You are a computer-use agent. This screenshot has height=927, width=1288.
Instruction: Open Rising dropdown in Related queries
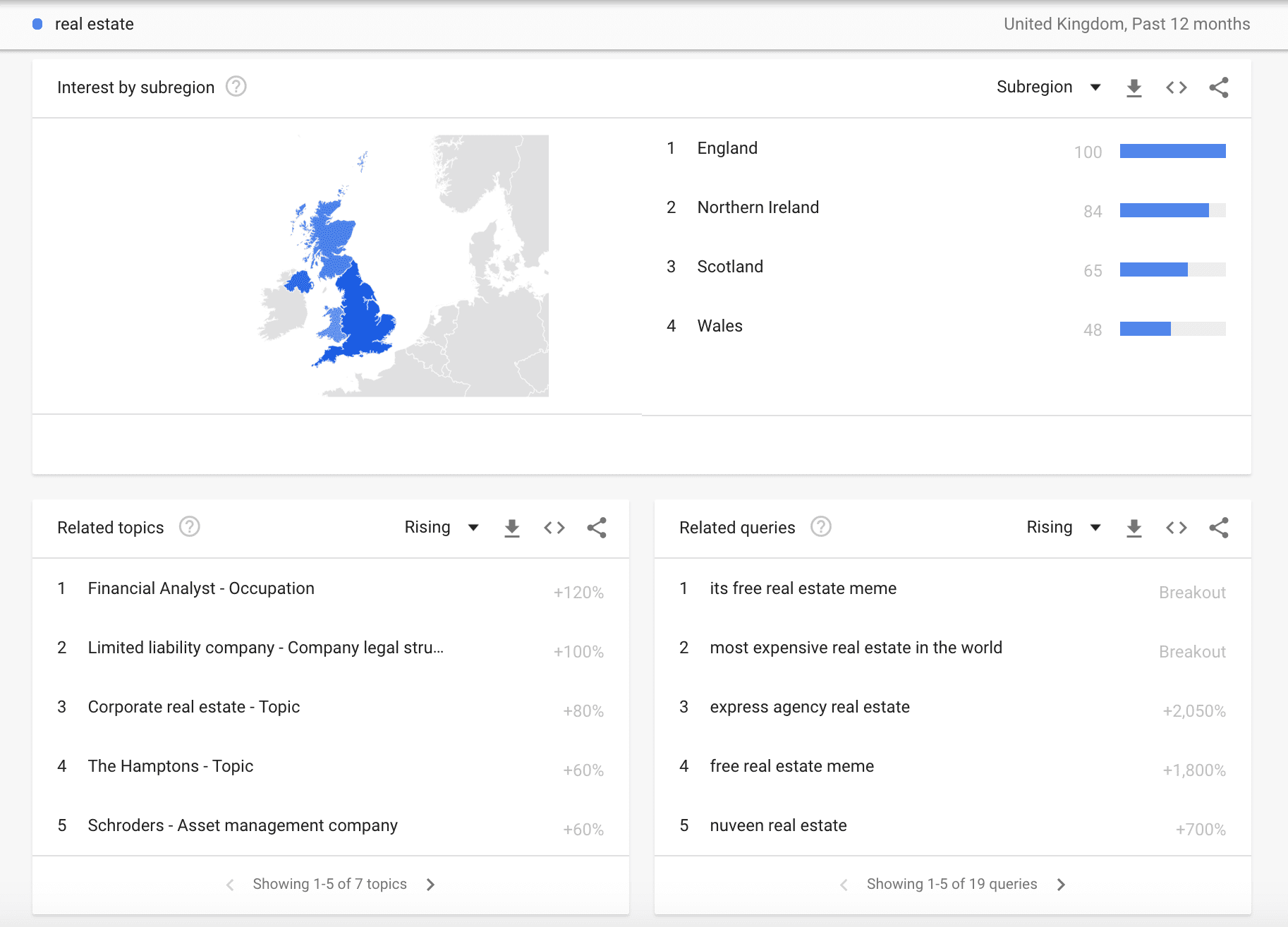(x=1064, y=528)
